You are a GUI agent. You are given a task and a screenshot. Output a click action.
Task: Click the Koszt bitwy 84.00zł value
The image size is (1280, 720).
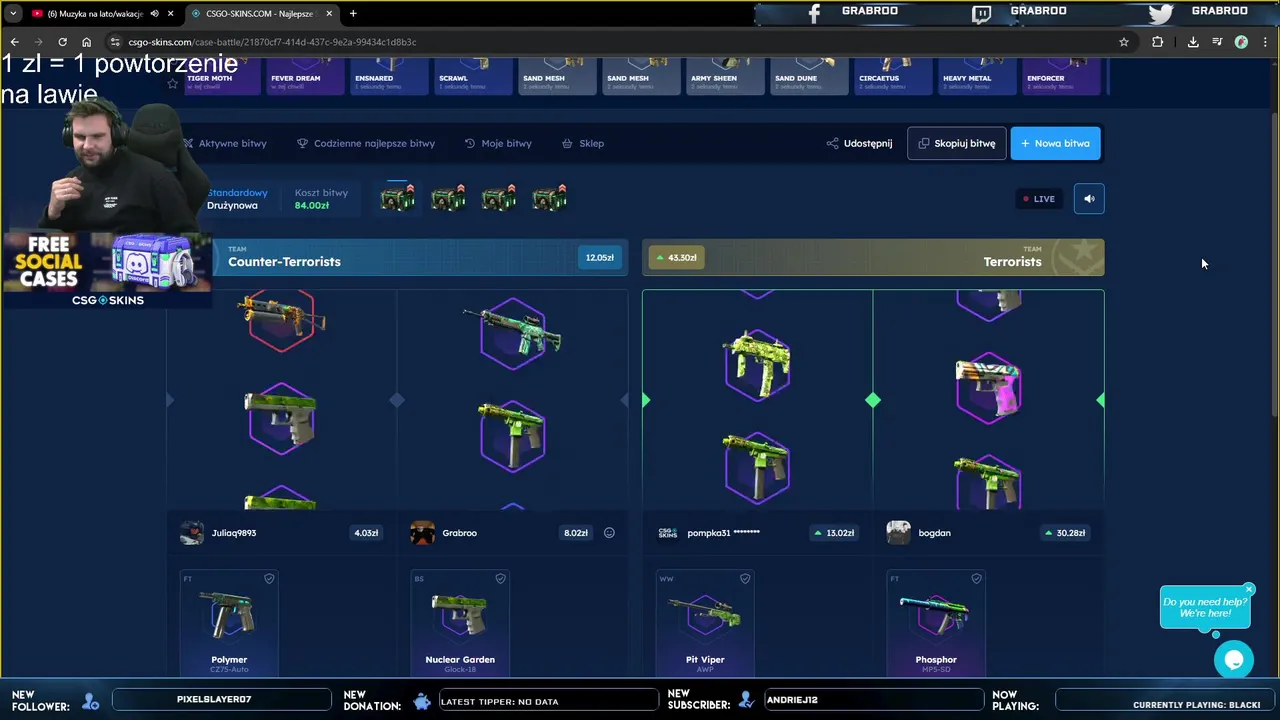point(312,206)
